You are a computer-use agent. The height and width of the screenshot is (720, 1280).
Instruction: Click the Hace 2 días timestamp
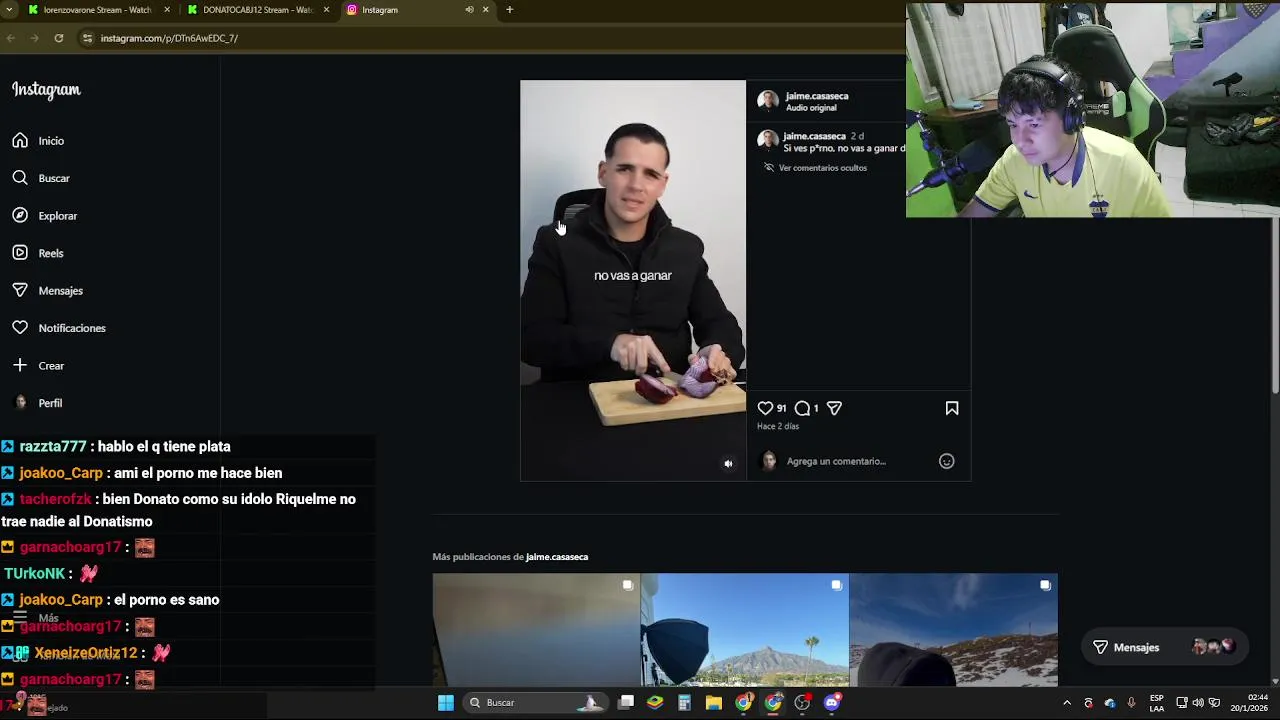point(778,426)
